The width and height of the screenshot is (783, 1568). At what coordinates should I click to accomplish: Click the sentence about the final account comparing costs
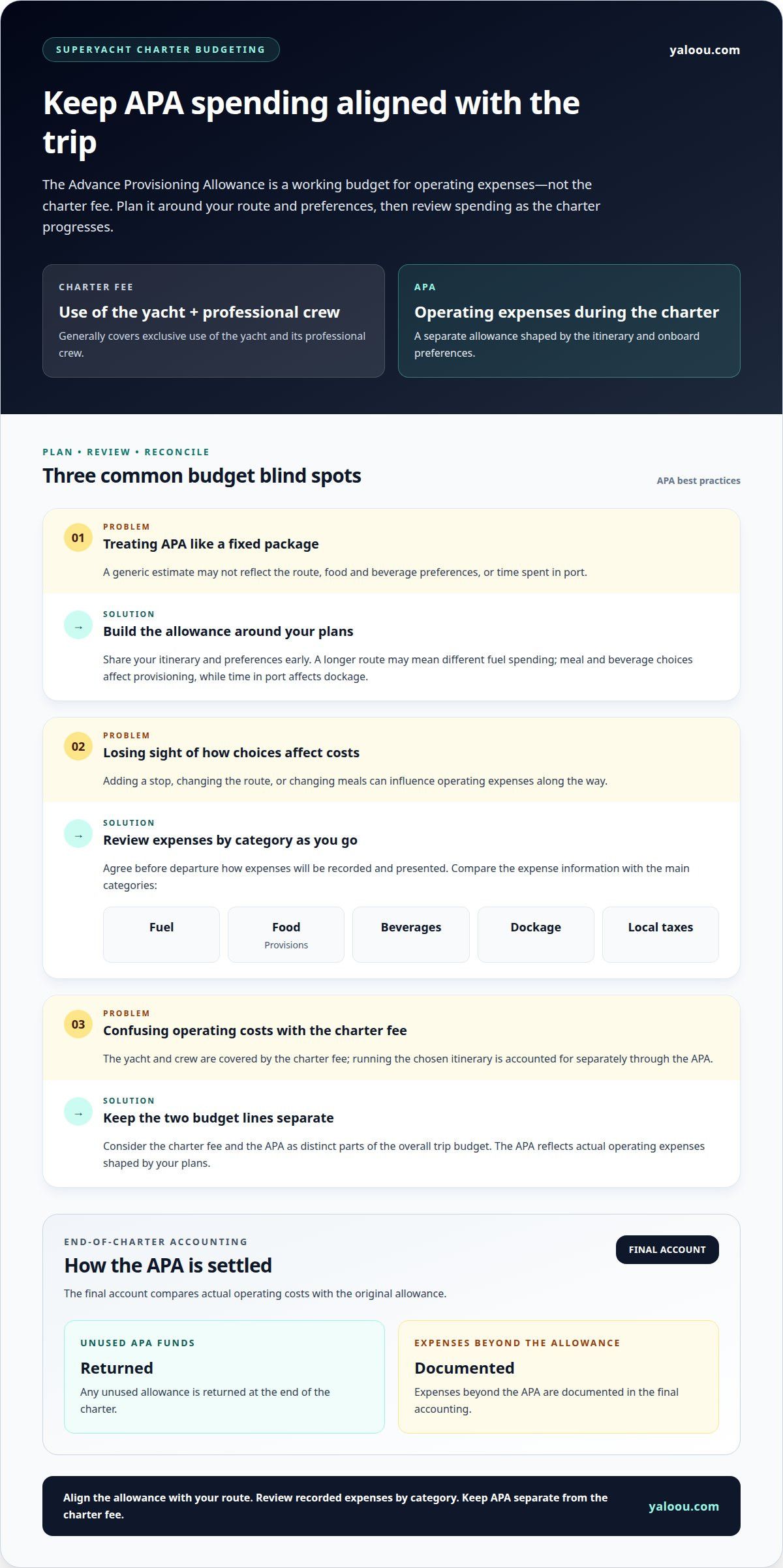coord(255,1293)
